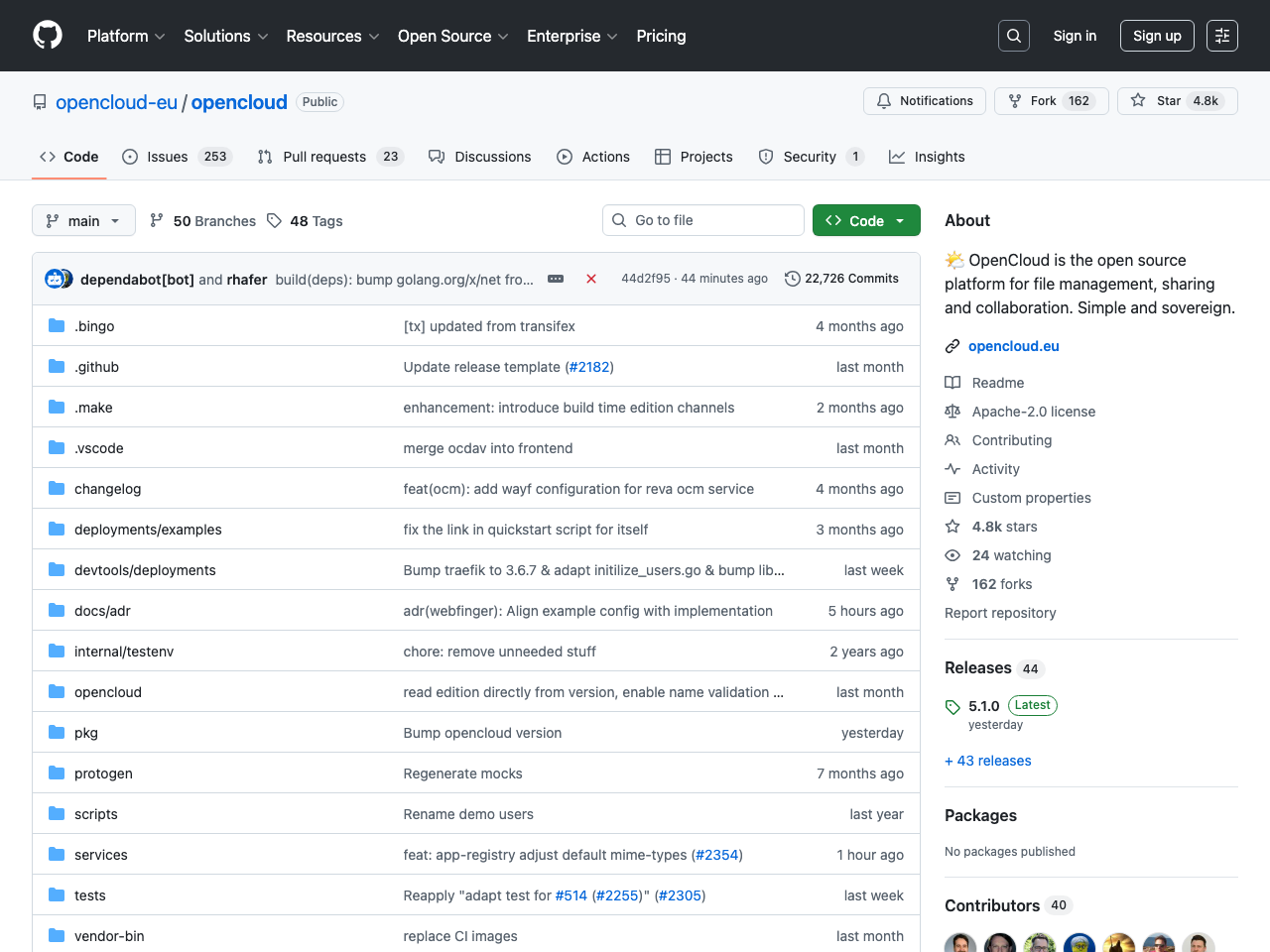Image resolution: width=1270 pixels, height=952 pixels.
Task: Click the GitHub logo in the header
Action: tap(47, 35)
